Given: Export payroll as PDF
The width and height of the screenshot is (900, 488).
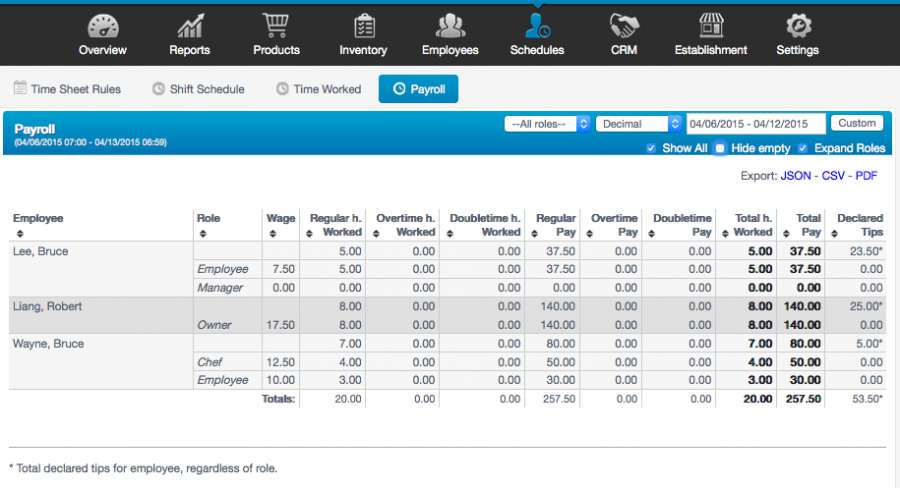Looking at the screenshot, I should pos(866,175).
